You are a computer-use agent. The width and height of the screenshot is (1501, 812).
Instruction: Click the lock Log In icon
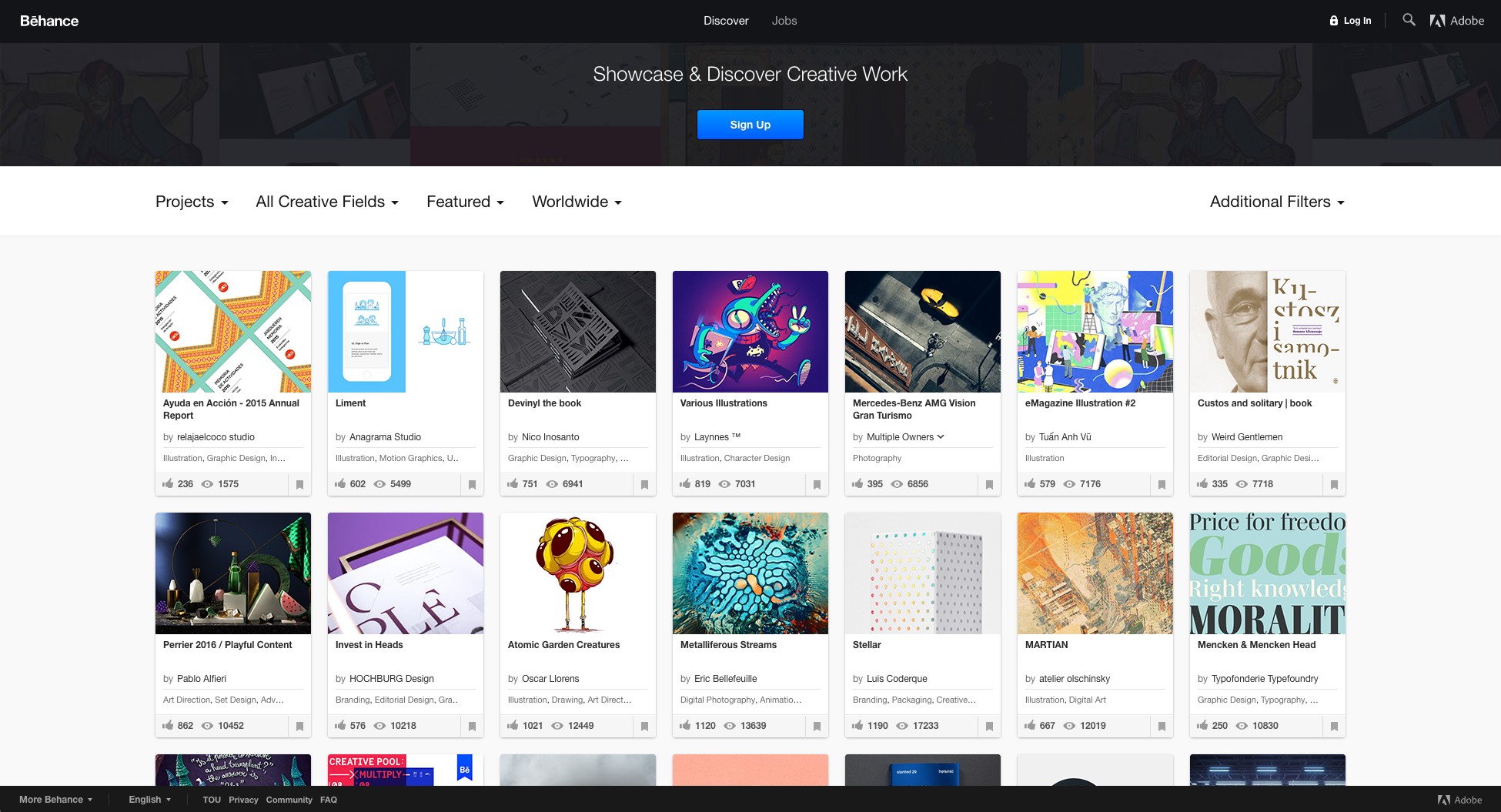1334,21
